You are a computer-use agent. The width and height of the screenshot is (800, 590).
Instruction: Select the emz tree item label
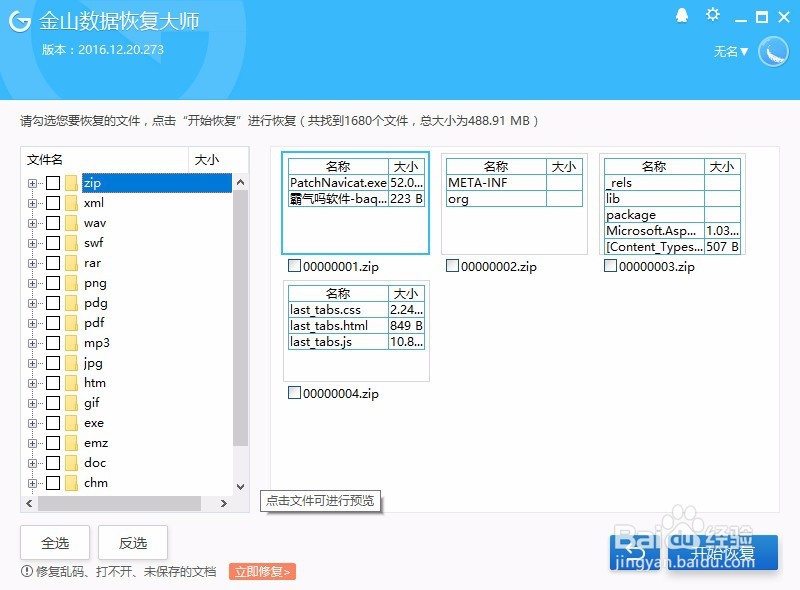click(x=96, y=443)
